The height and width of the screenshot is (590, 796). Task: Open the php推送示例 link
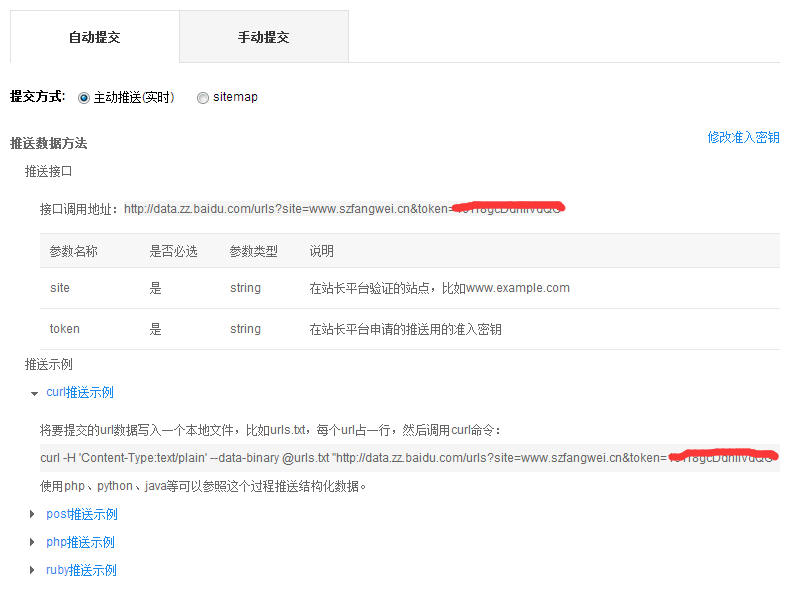(x=80, y=543)
